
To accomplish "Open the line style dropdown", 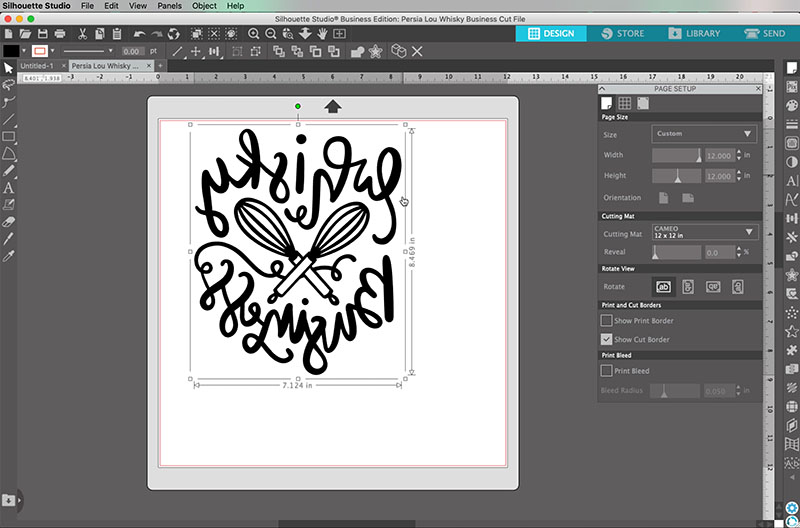I will tap(88, 51).
